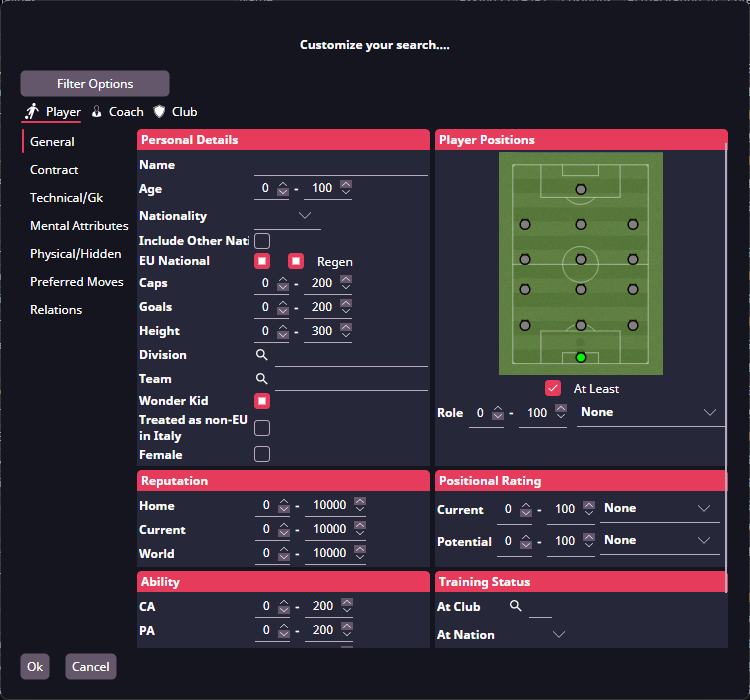
Task: Switch to the Coach tab
Action: 118,112
